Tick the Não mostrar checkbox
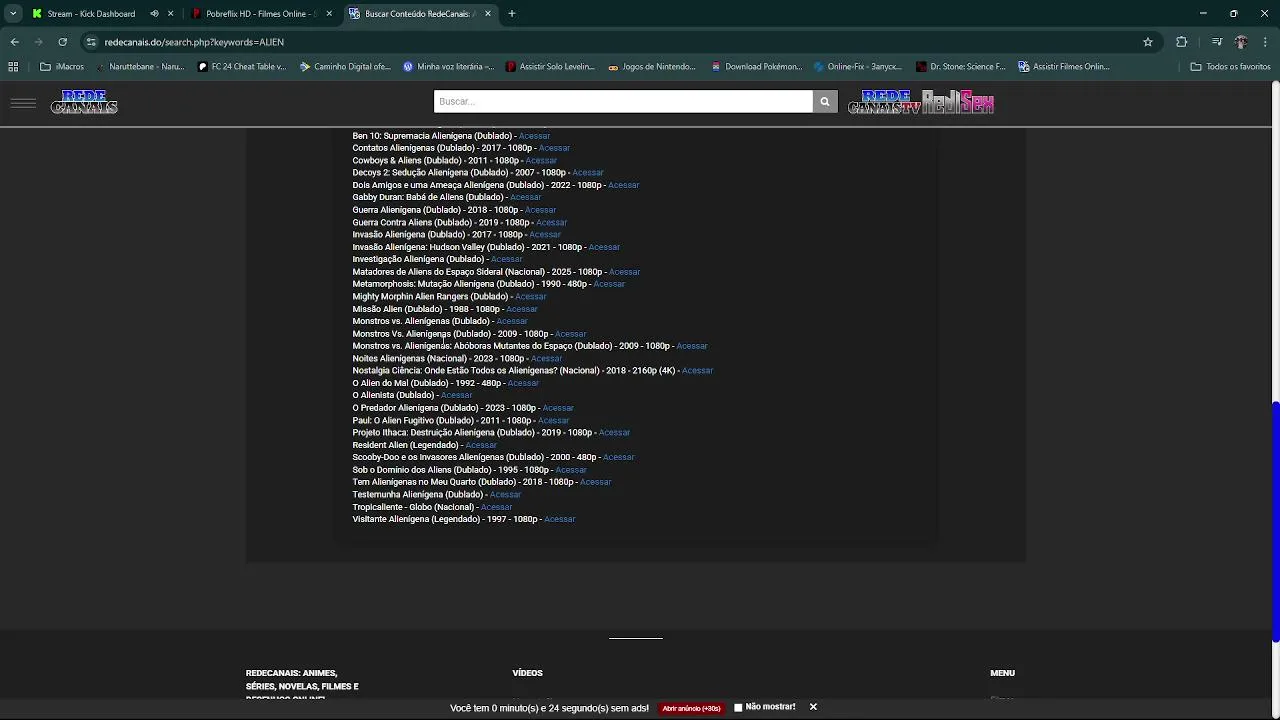This screenshot has height=720, width=1280. pyautogui.click(x=738, y=707)
